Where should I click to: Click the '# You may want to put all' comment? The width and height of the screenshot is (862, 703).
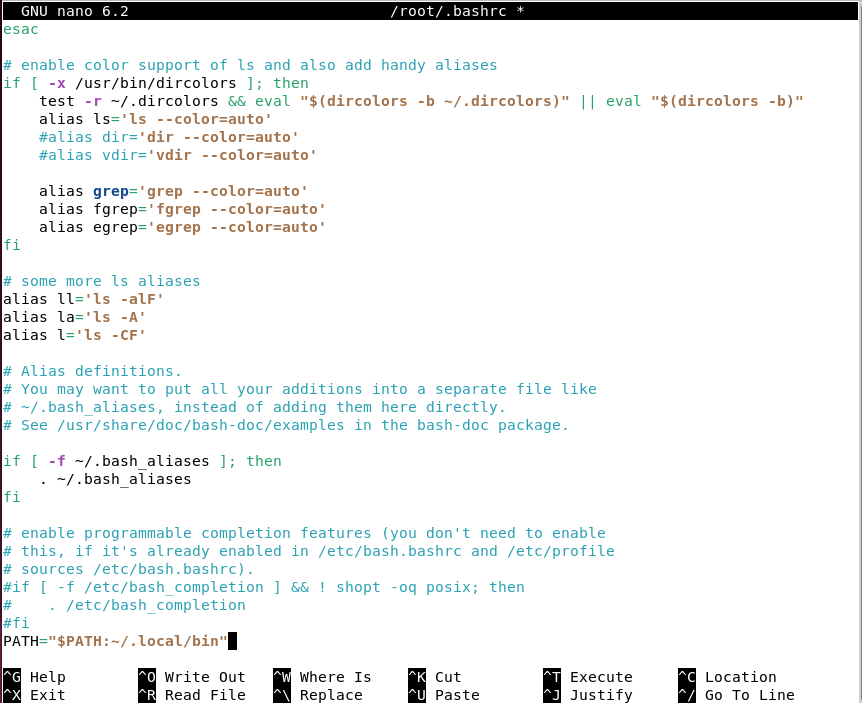coord(300,389)
